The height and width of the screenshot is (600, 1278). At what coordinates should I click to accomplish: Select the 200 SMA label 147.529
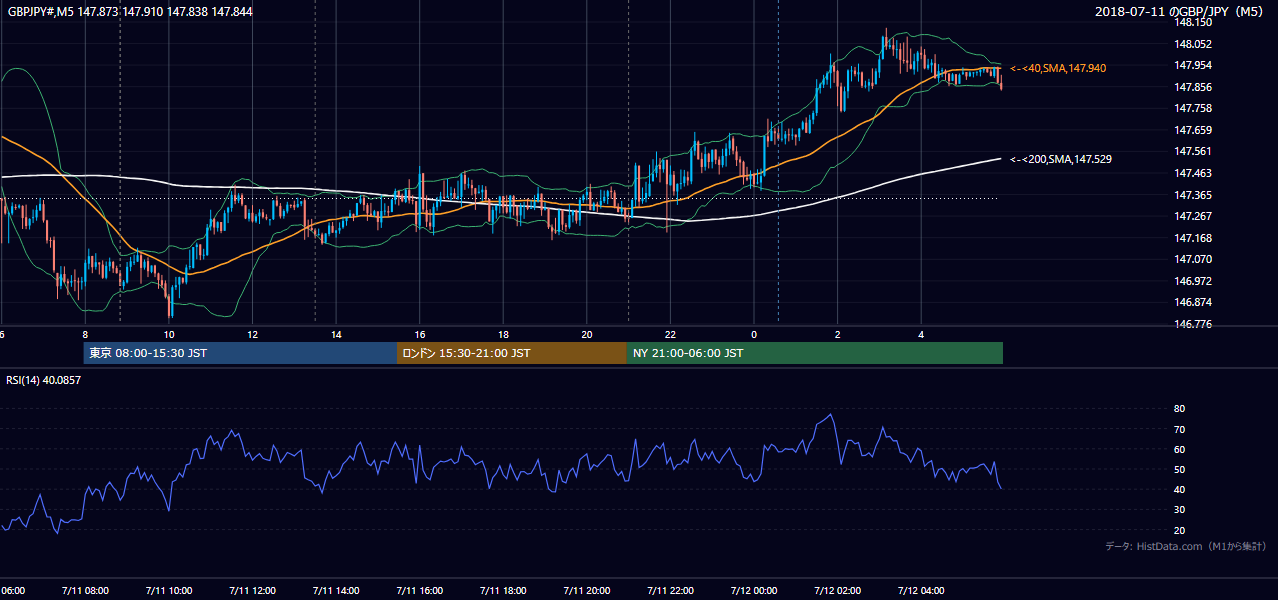[x=1061, y=159]
